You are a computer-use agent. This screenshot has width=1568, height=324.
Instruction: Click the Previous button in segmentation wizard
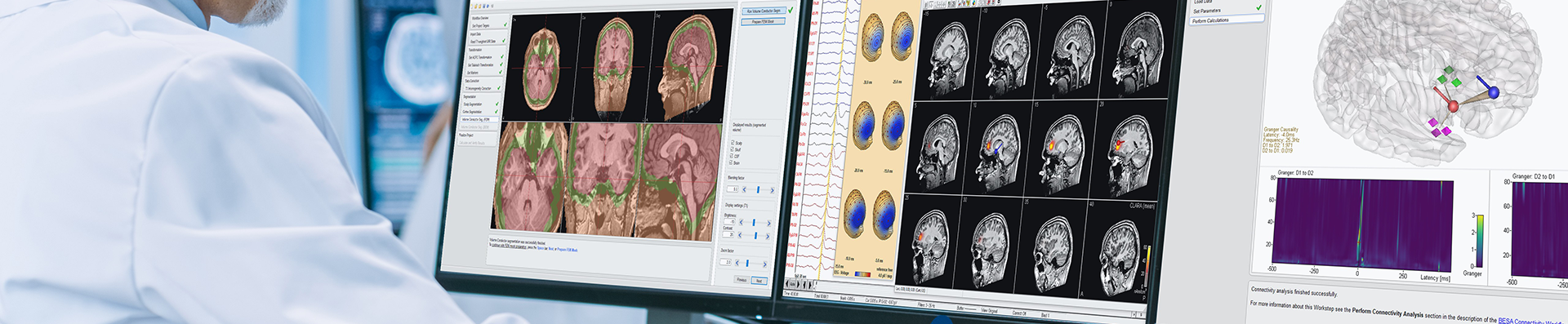click(x=742, y=280)
